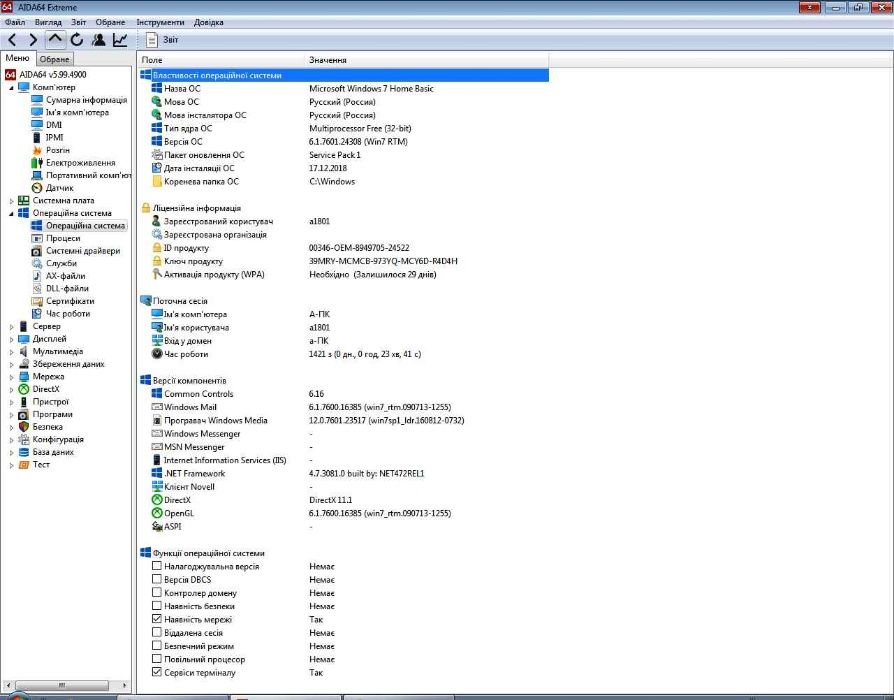Open Системні драйвери tree entry
This screenshot has width=894, height=700.
pyautogui.click(x=83, y=251)
